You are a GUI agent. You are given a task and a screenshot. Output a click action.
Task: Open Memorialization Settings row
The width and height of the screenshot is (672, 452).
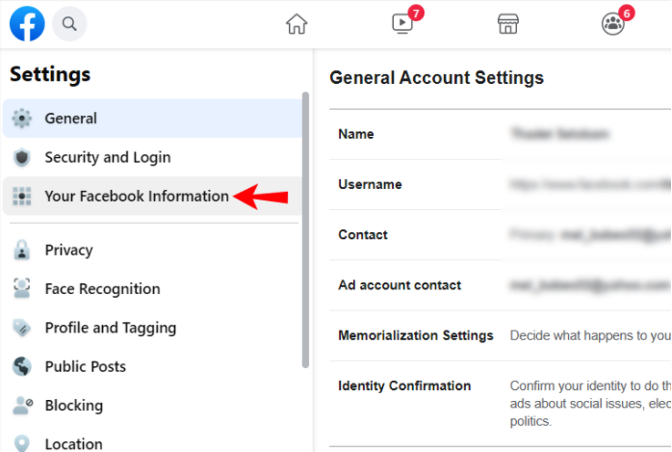(x=500, y=335)
